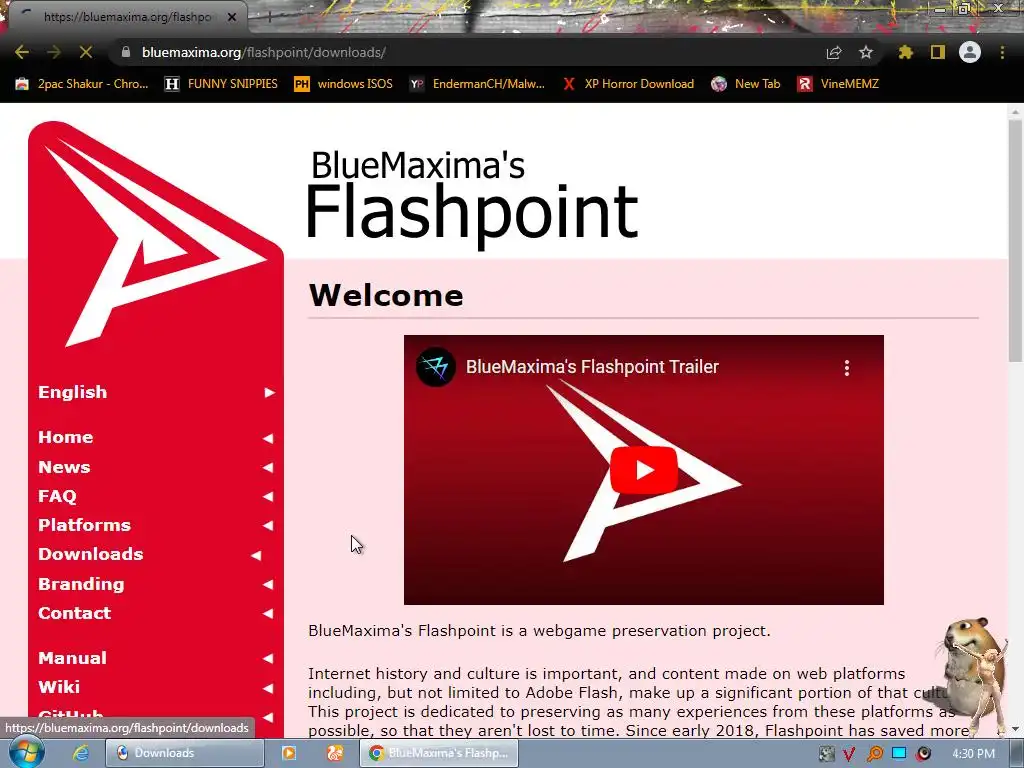Open the Platforms sidebar item
The width and height of the screenshot is (1024, 768).
point(155,524)
